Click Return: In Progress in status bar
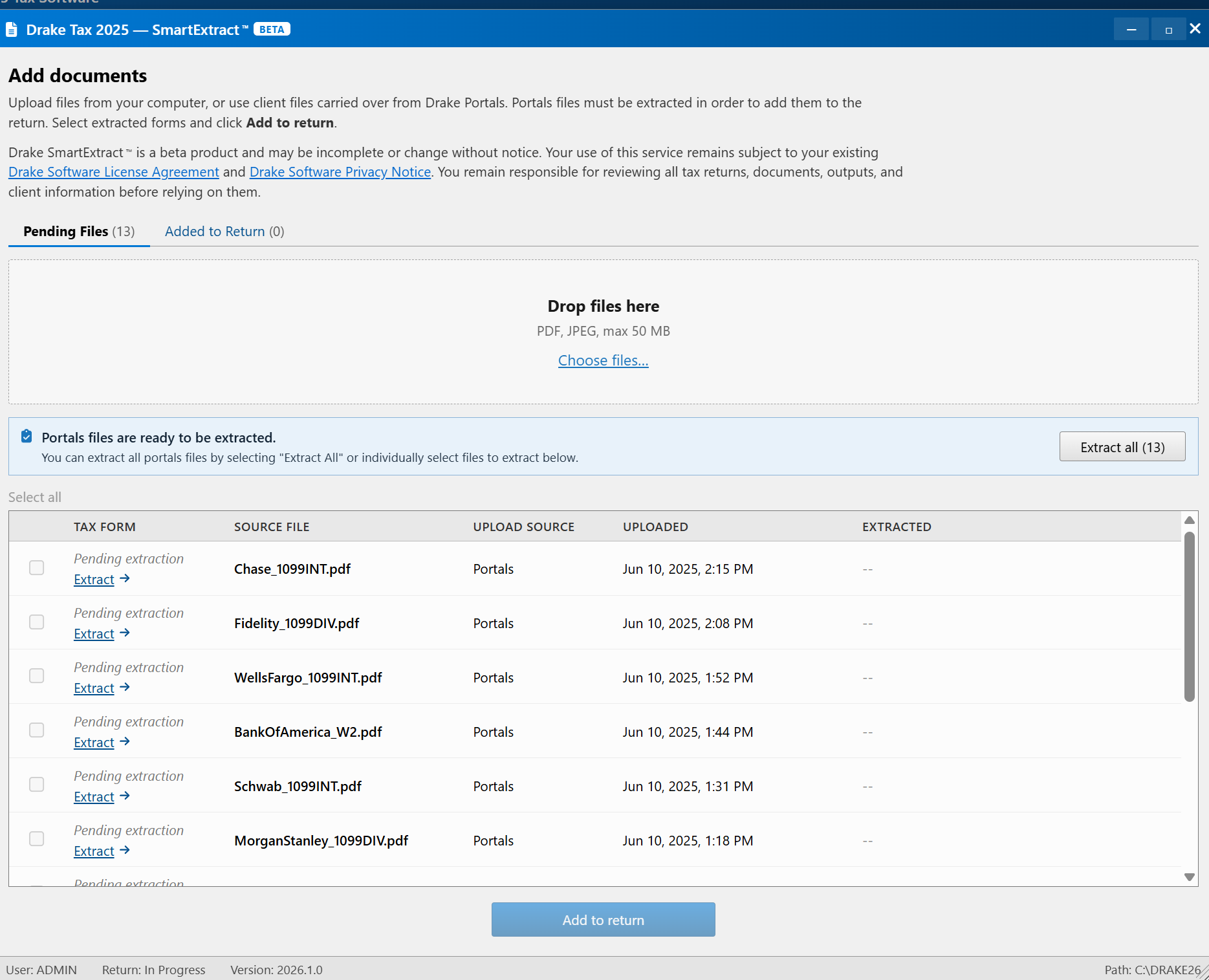1209x980 pixels. [x=154, y=970]
